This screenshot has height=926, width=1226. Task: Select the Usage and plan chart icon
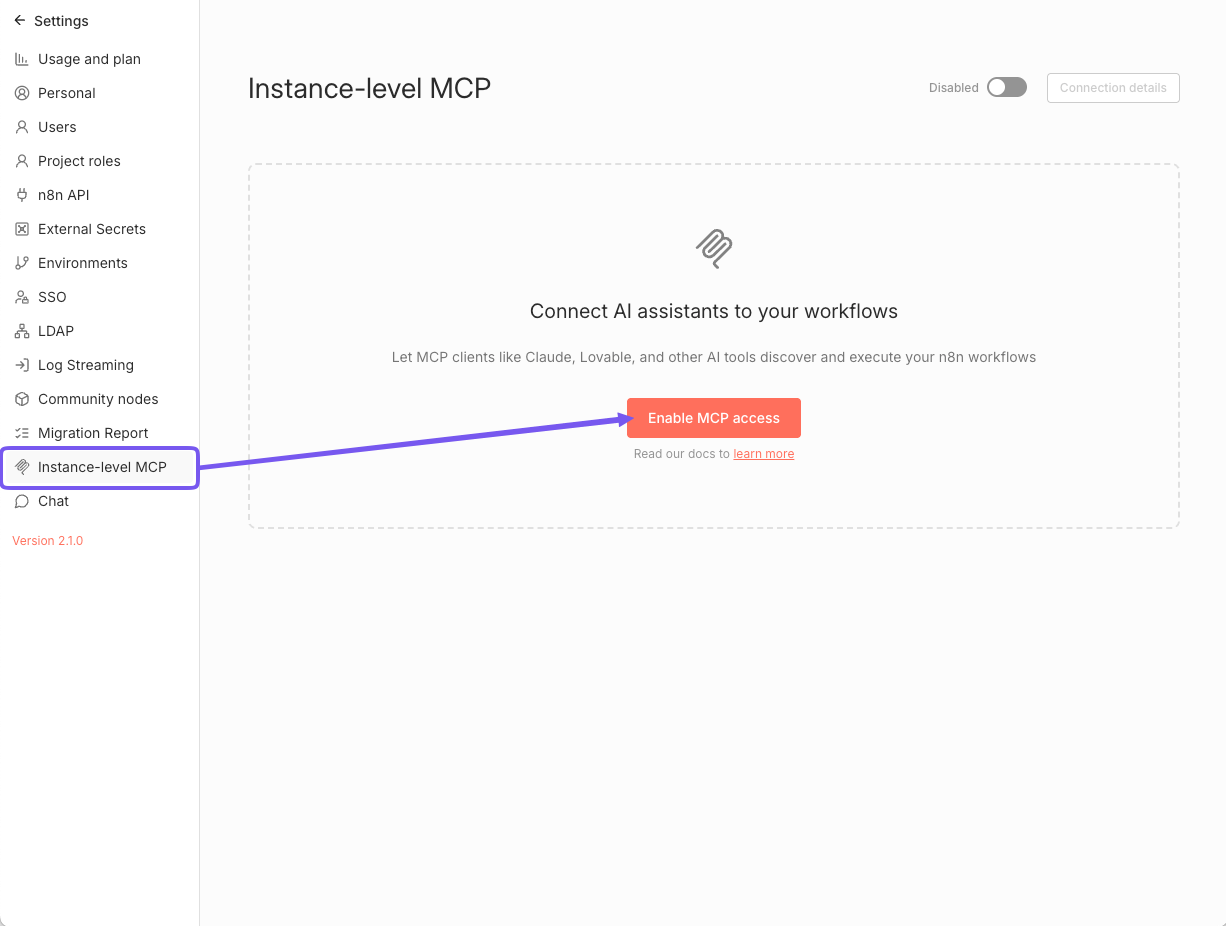coord(22,59)
